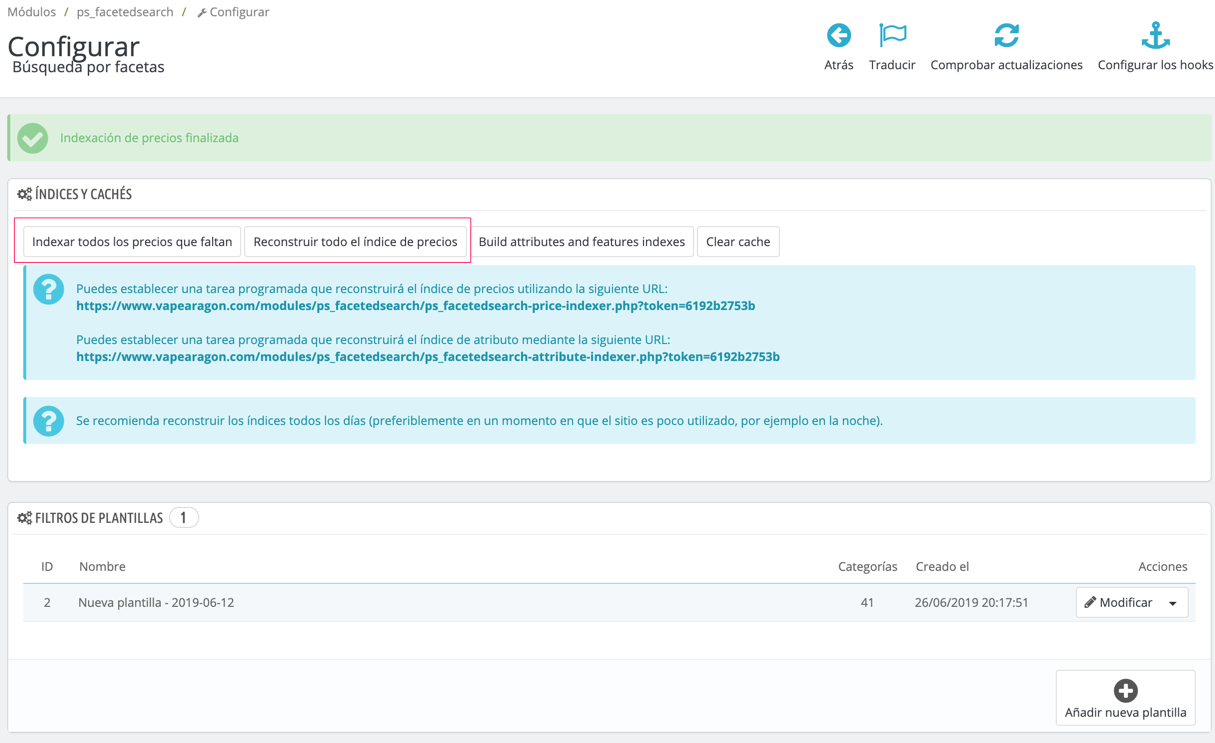
Task: Click Categorías value 41
Action: pos(867,603)
